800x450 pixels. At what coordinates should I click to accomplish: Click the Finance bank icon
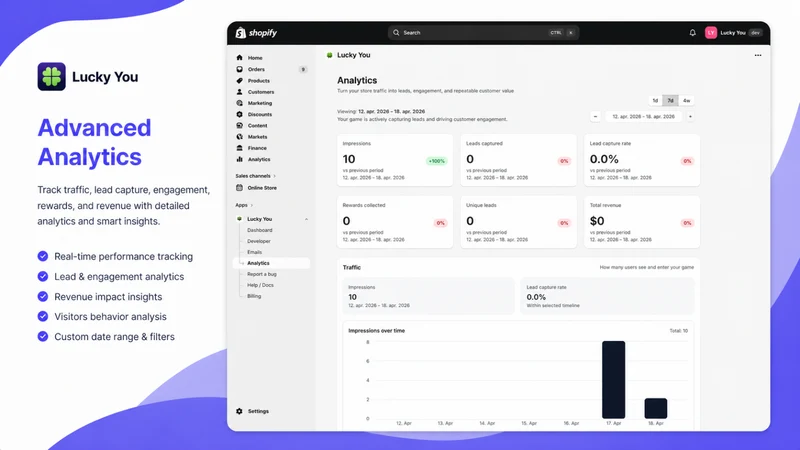[239, 148]
